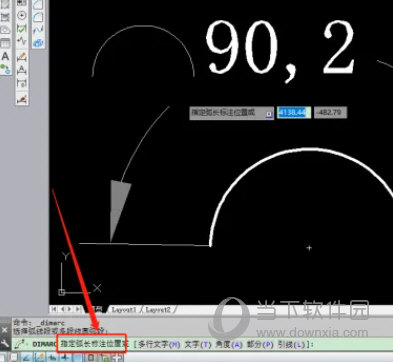Expand the dynamic input prompt options arrow
393x362 pixels.
point(269,114)
